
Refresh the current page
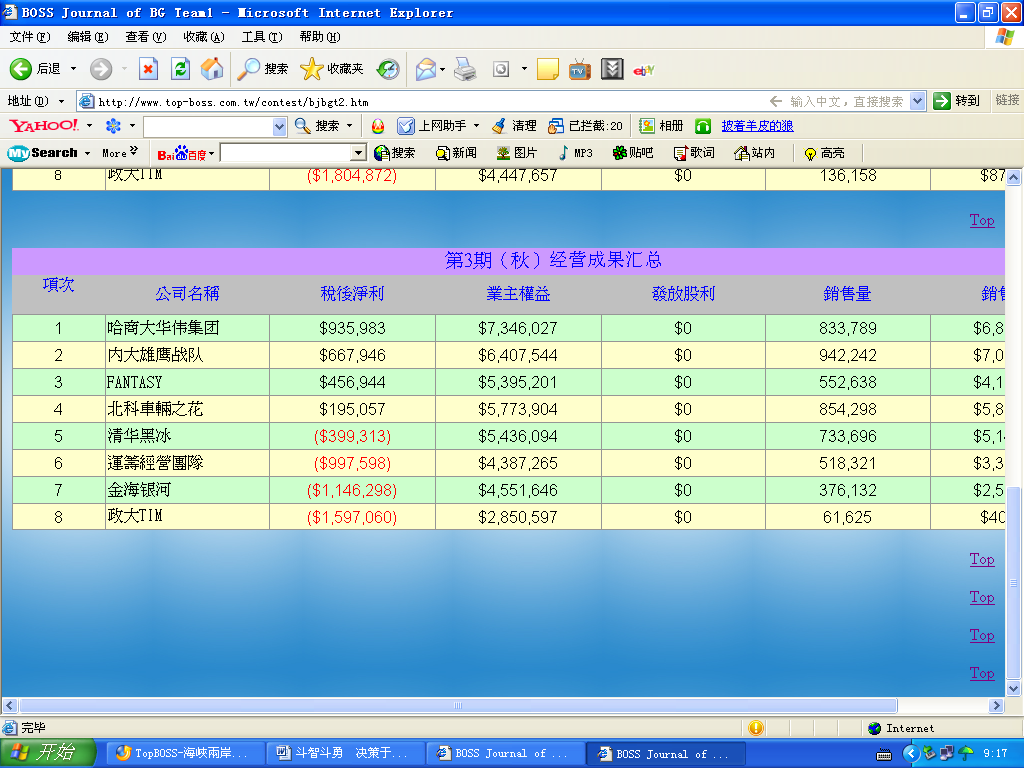180,69
